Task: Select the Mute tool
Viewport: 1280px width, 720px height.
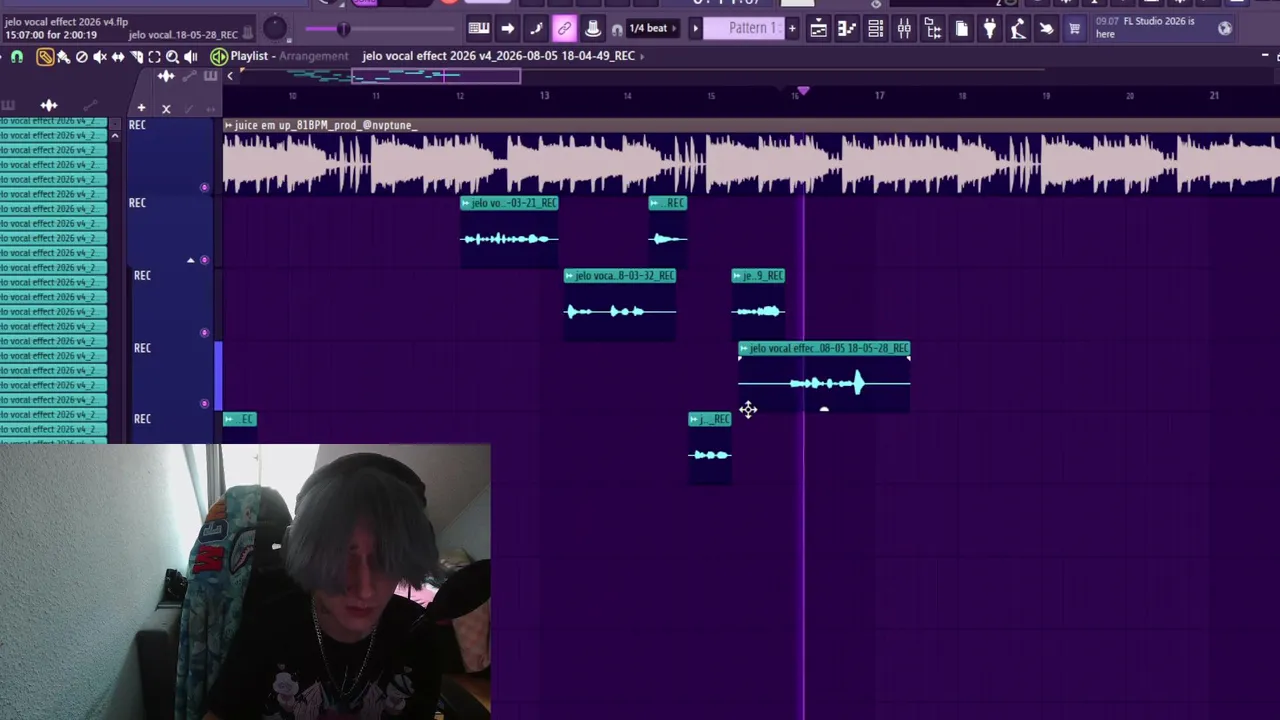Action: (x=100, y=57)
